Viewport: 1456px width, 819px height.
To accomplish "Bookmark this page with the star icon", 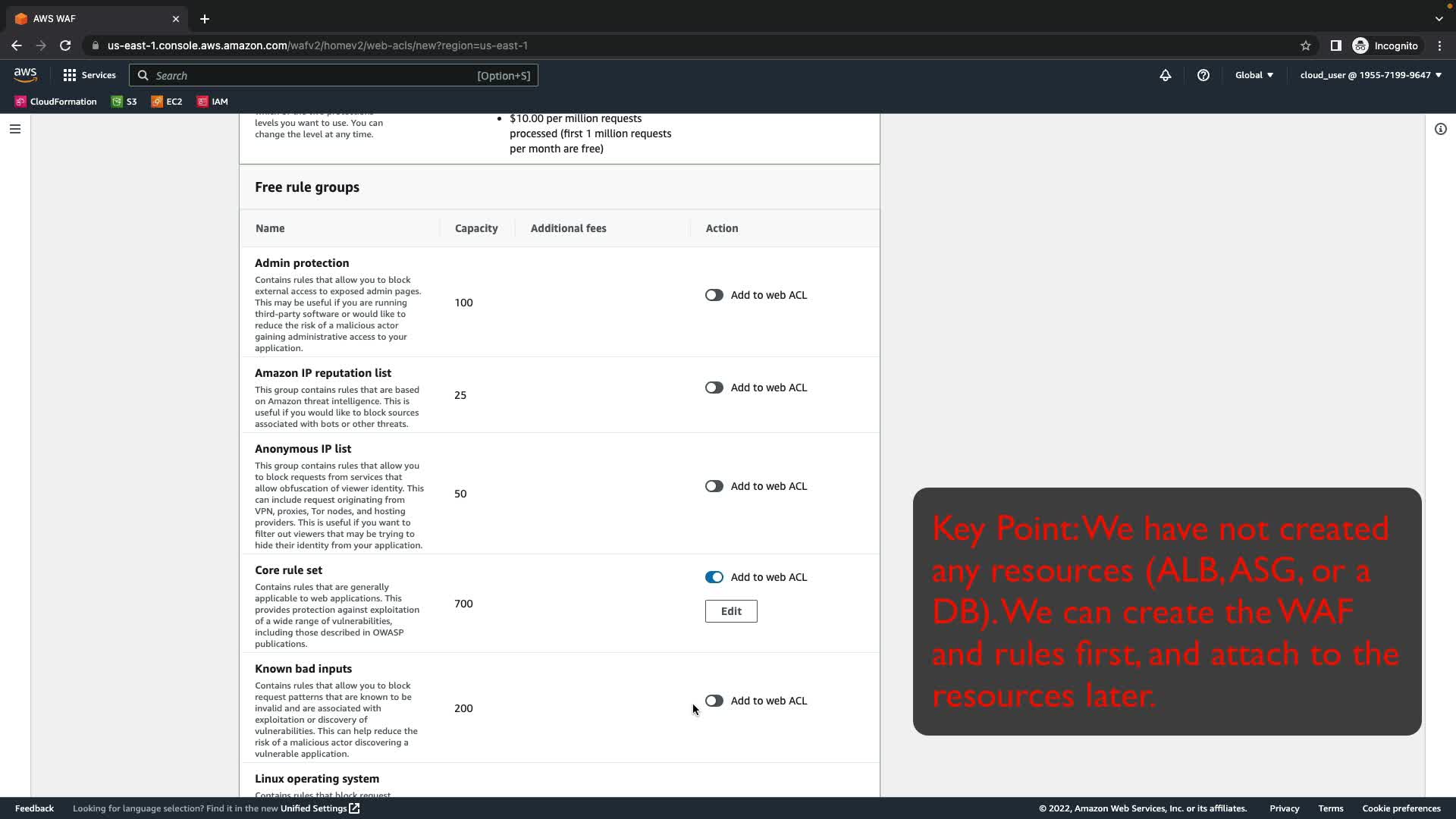I will (1305, 45).
